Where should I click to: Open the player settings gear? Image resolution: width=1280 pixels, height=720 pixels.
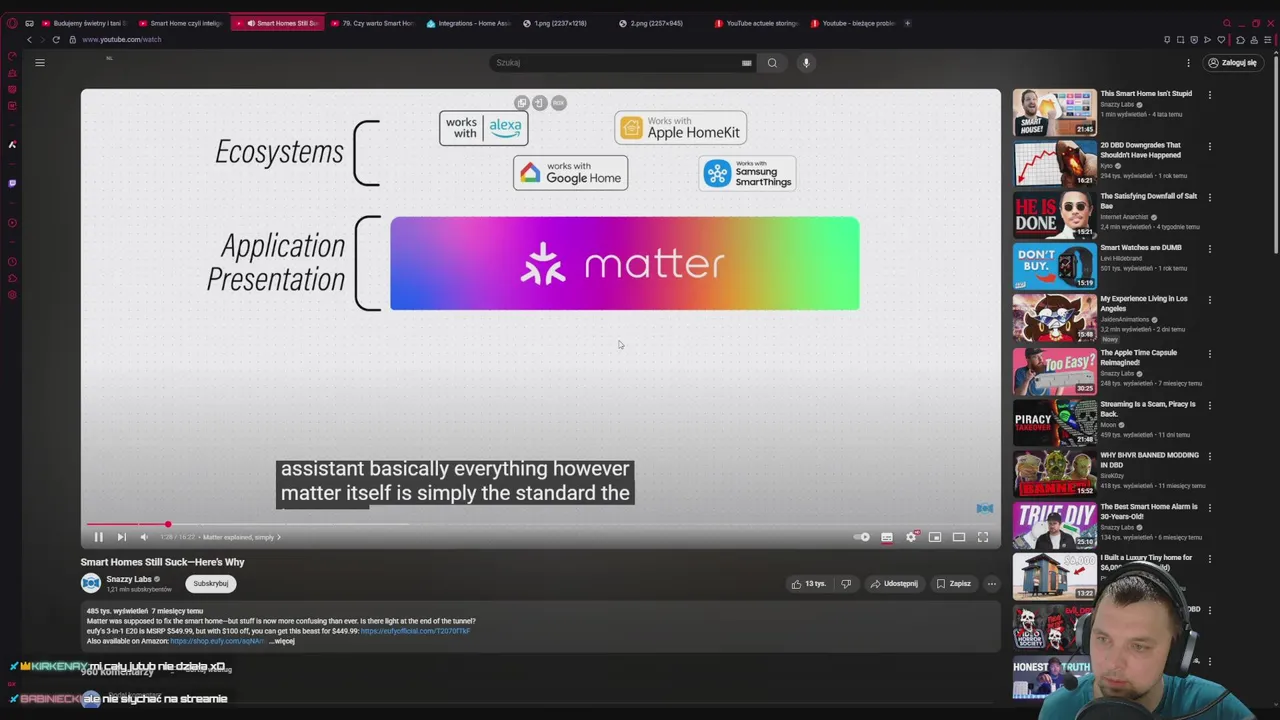click(x=911, y=537)
